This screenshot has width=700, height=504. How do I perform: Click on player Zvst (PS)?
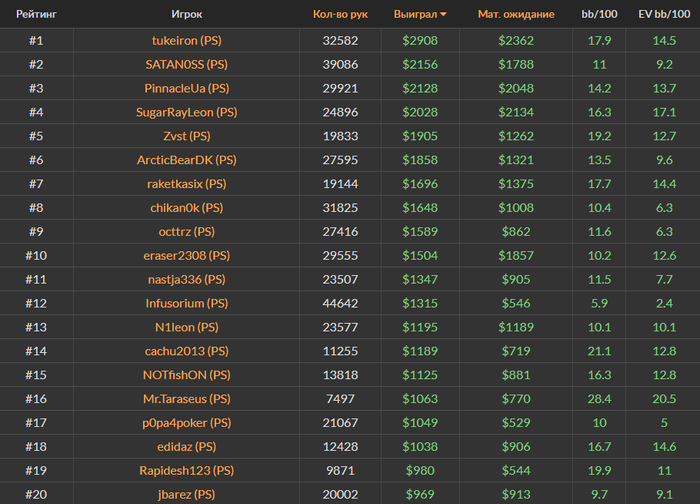[x=187, y=137]
